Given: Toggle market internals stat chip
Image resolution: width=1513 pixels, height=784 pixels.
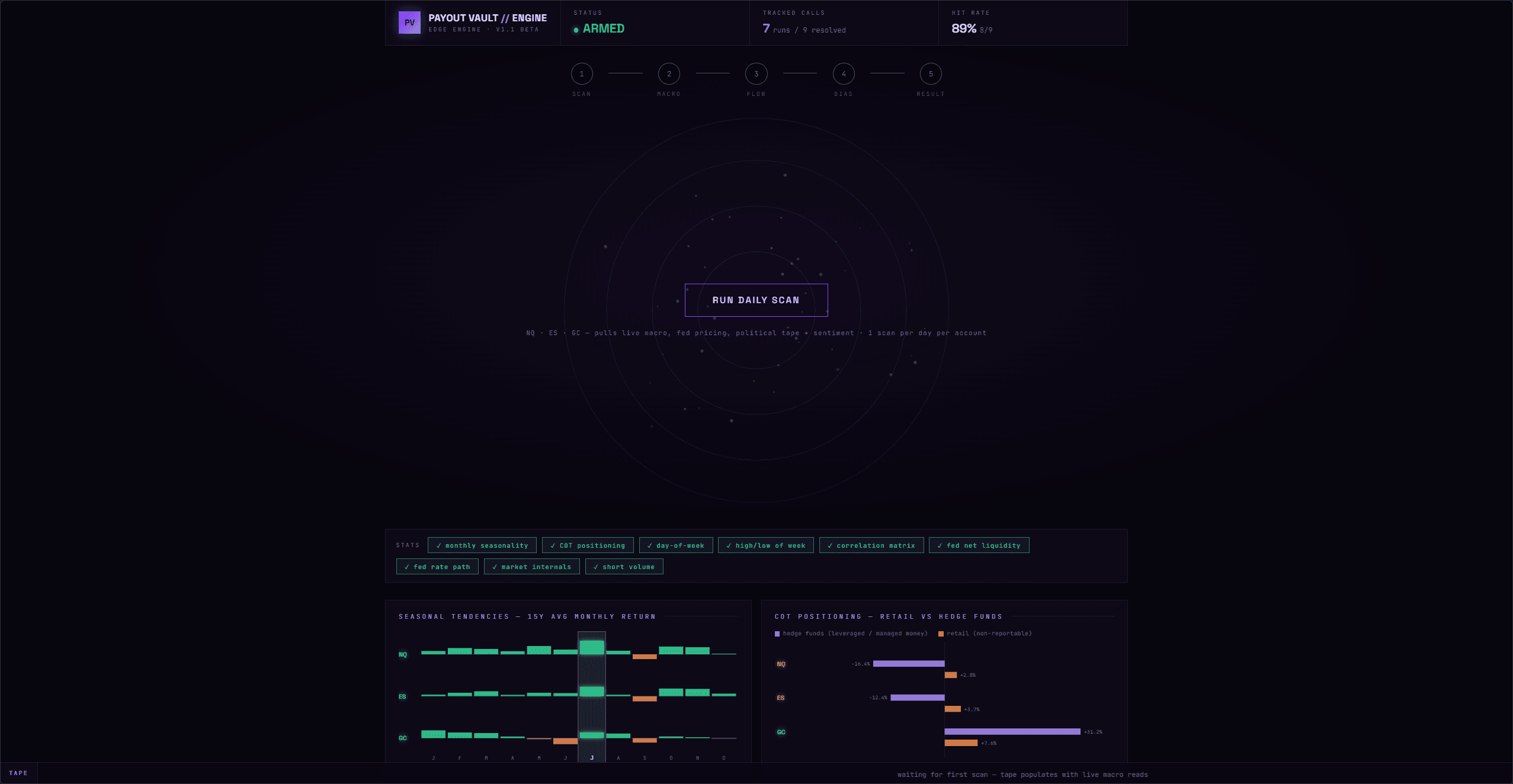Looking at the screenshot, I should point(532,567).
